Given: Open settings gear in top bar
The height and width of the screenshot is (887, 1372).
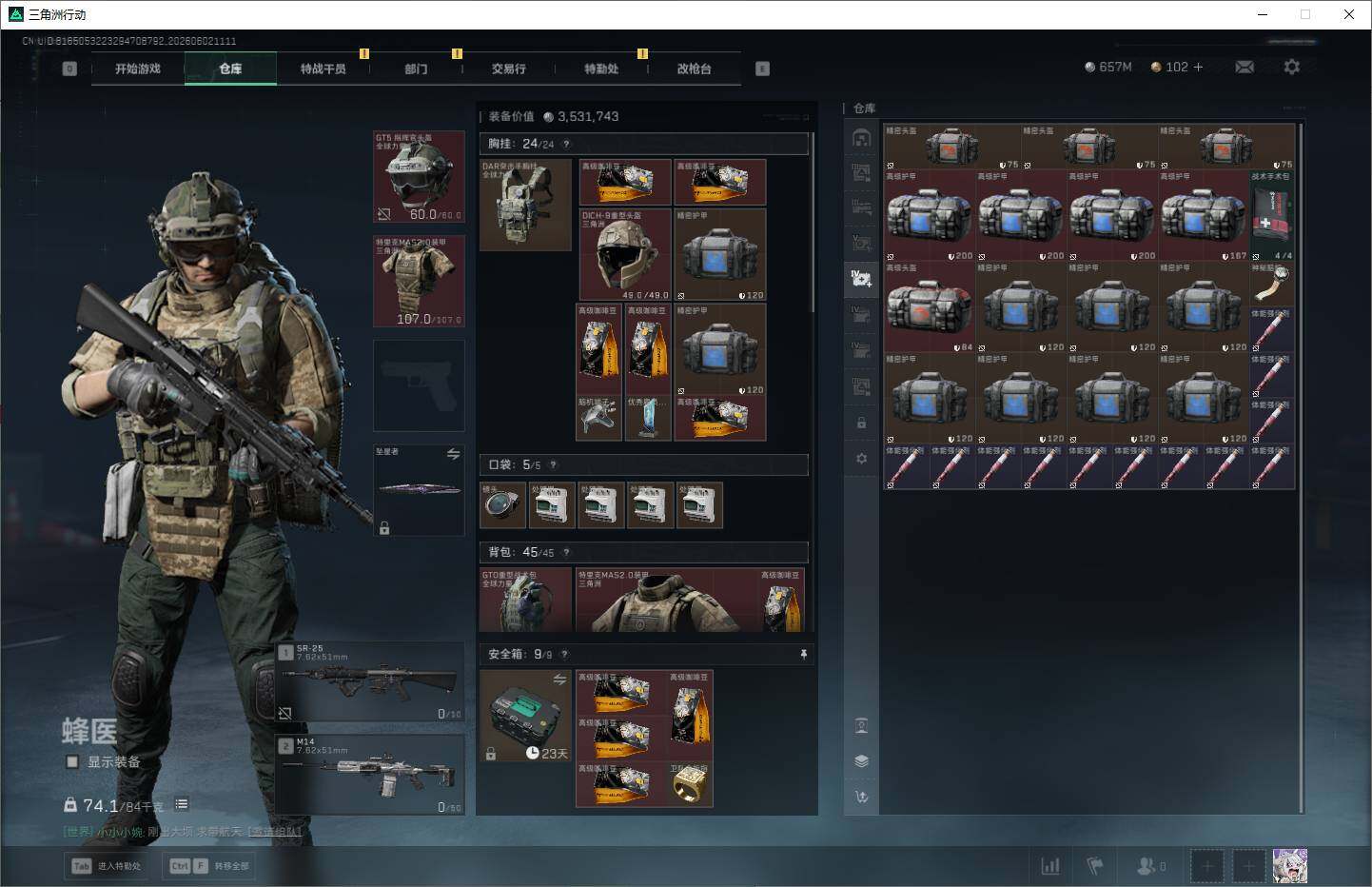Looking at the screenshot, I should tap(1291, 67).
